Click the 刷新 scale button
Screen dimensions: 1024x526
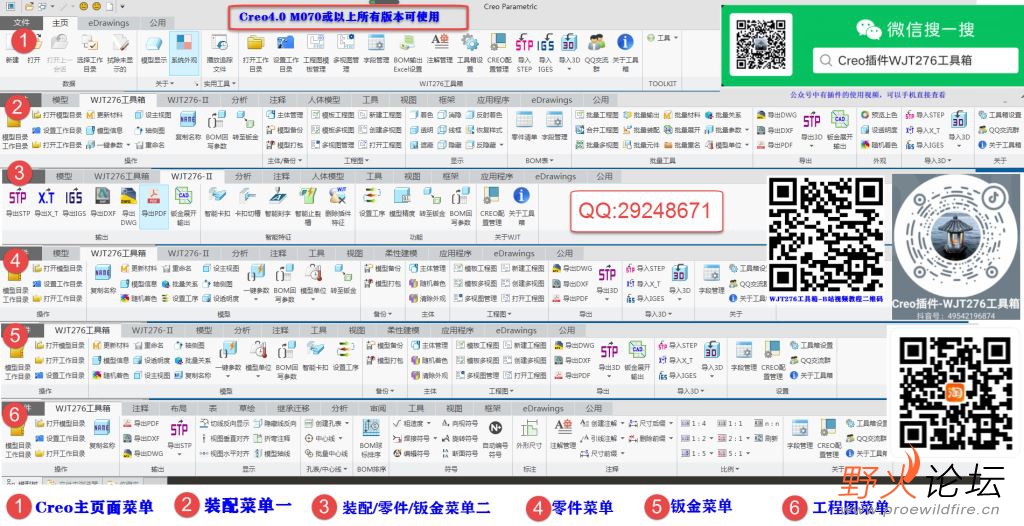click(x=767, y=438)
